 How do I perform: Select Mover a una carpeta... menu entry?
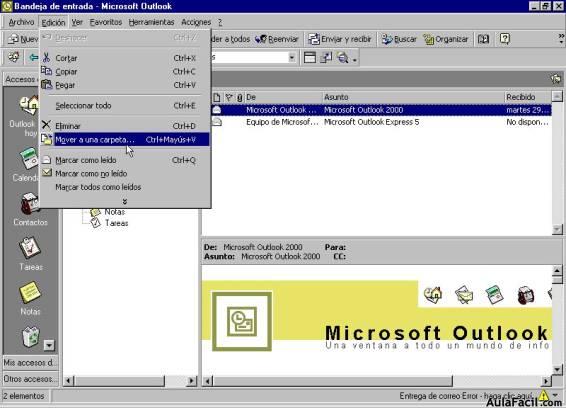coord(125,140)
